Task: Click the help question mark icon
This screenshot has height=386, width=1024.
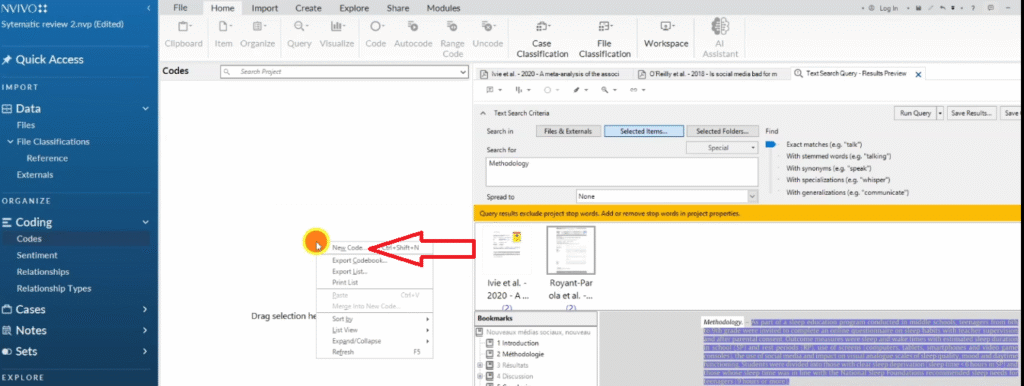Action: [x=973, y=8]
